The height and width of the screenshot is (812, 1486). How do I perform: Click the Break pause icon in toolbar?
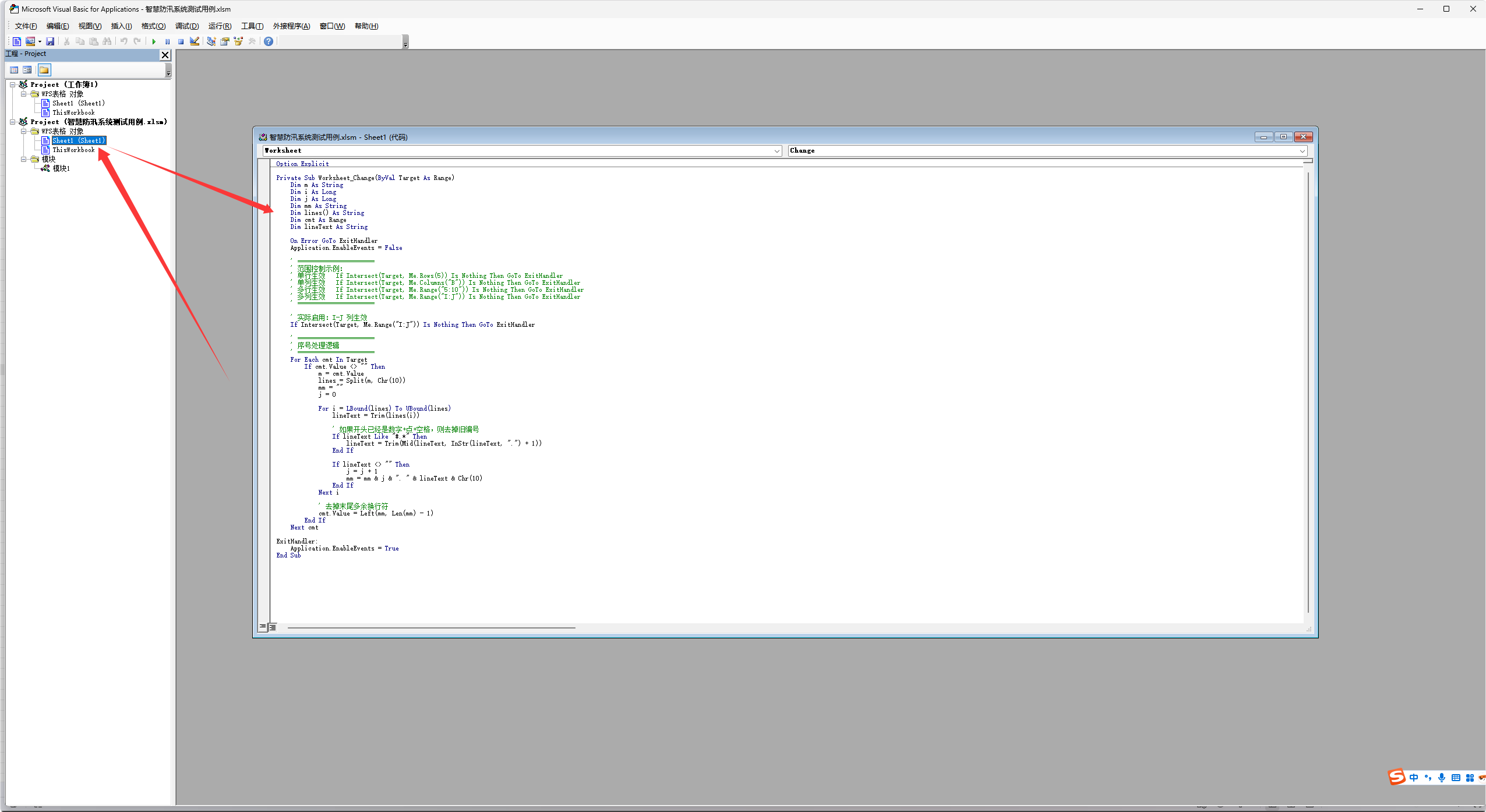(167, 41)
